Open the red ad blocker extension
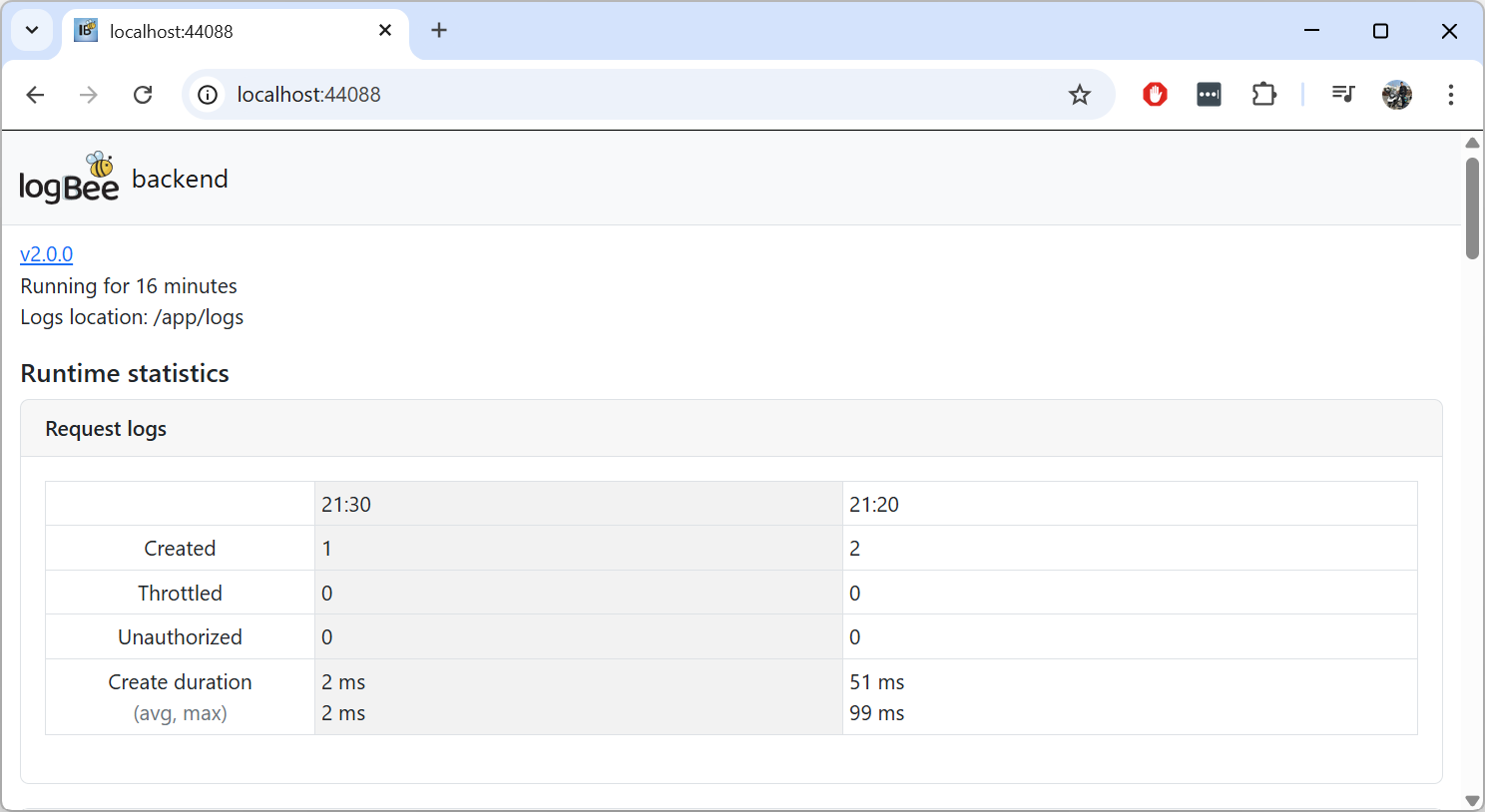1485x812 pixels. 1155,95
